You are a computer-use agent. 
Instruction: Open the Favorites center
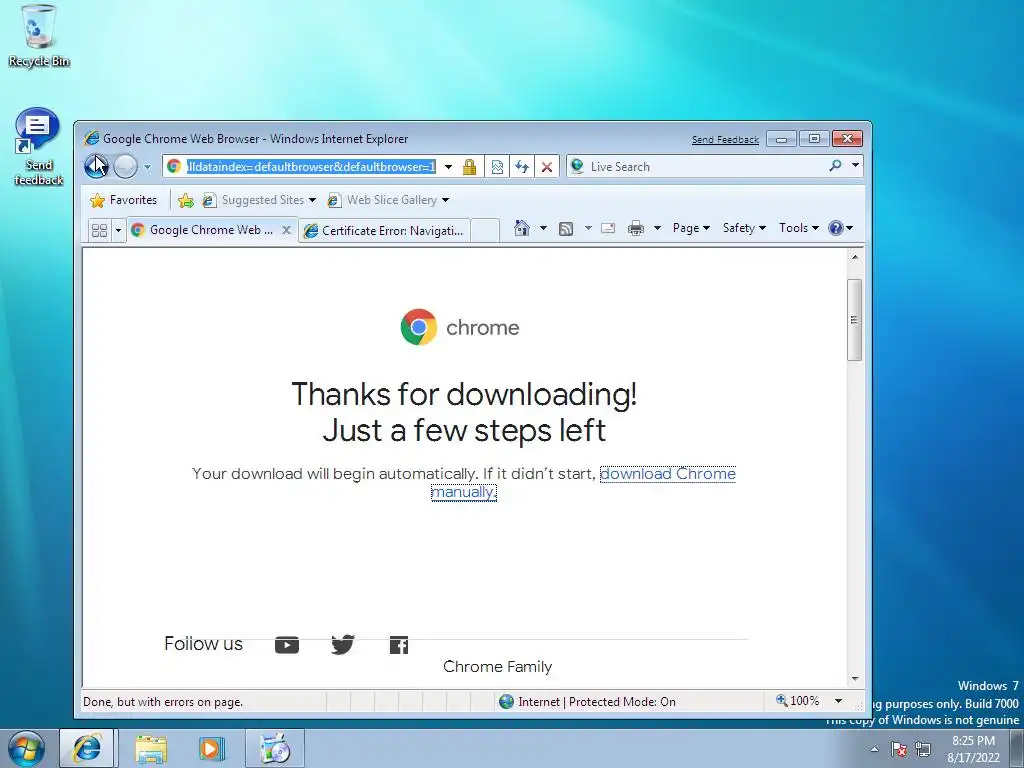coord(124,200)
